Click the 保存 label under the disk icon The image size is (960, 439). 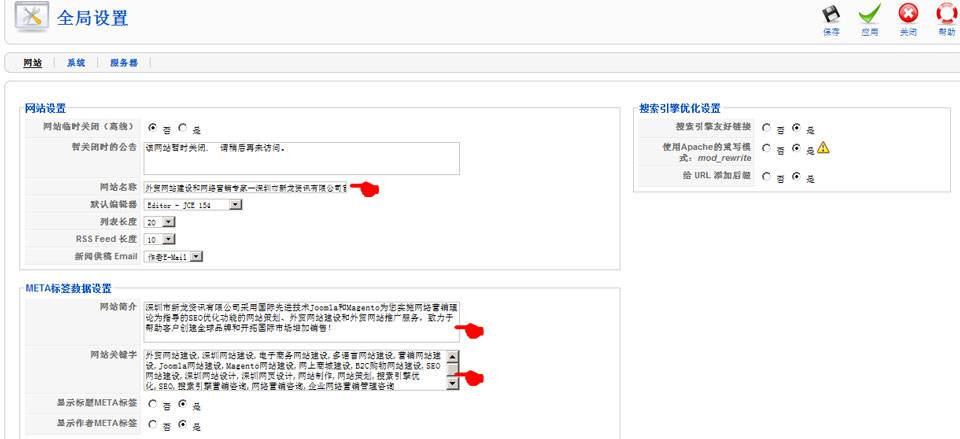click(831, 32)
